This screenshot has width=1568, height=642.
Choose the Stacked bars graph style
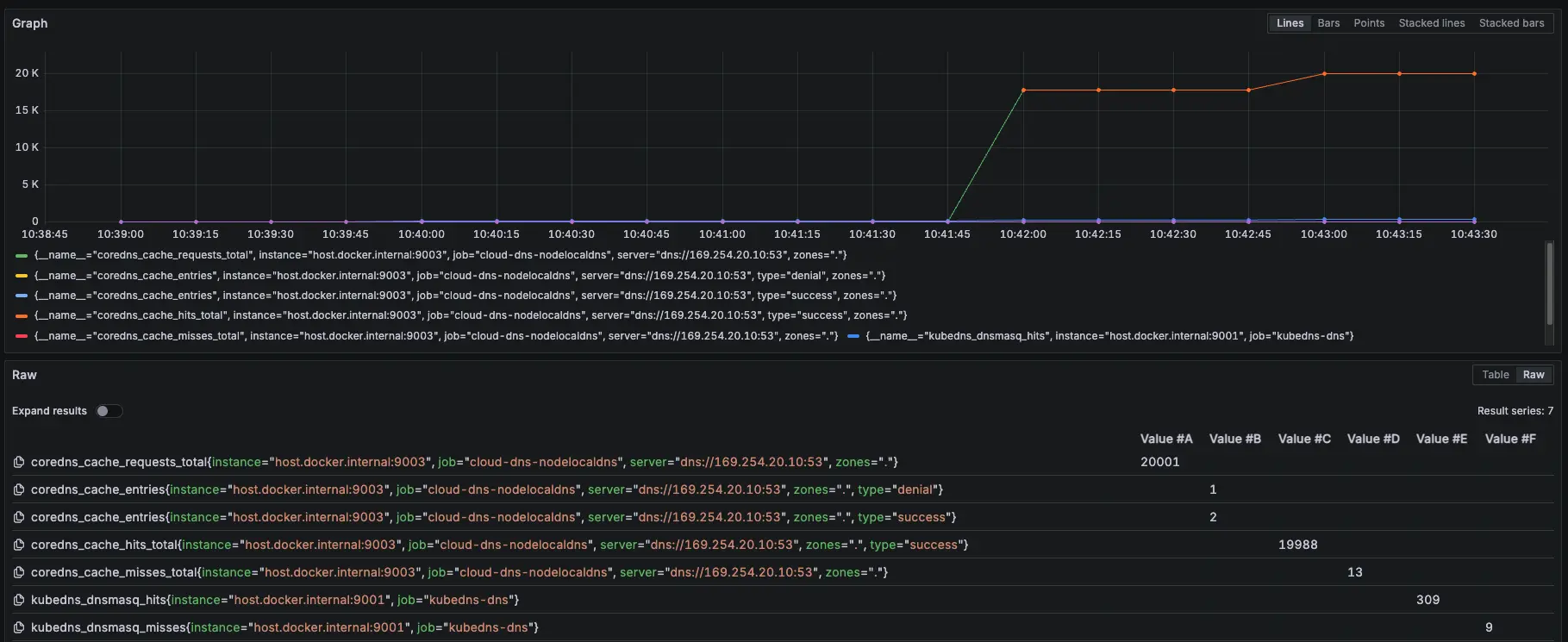click(x=1511, y=23)
